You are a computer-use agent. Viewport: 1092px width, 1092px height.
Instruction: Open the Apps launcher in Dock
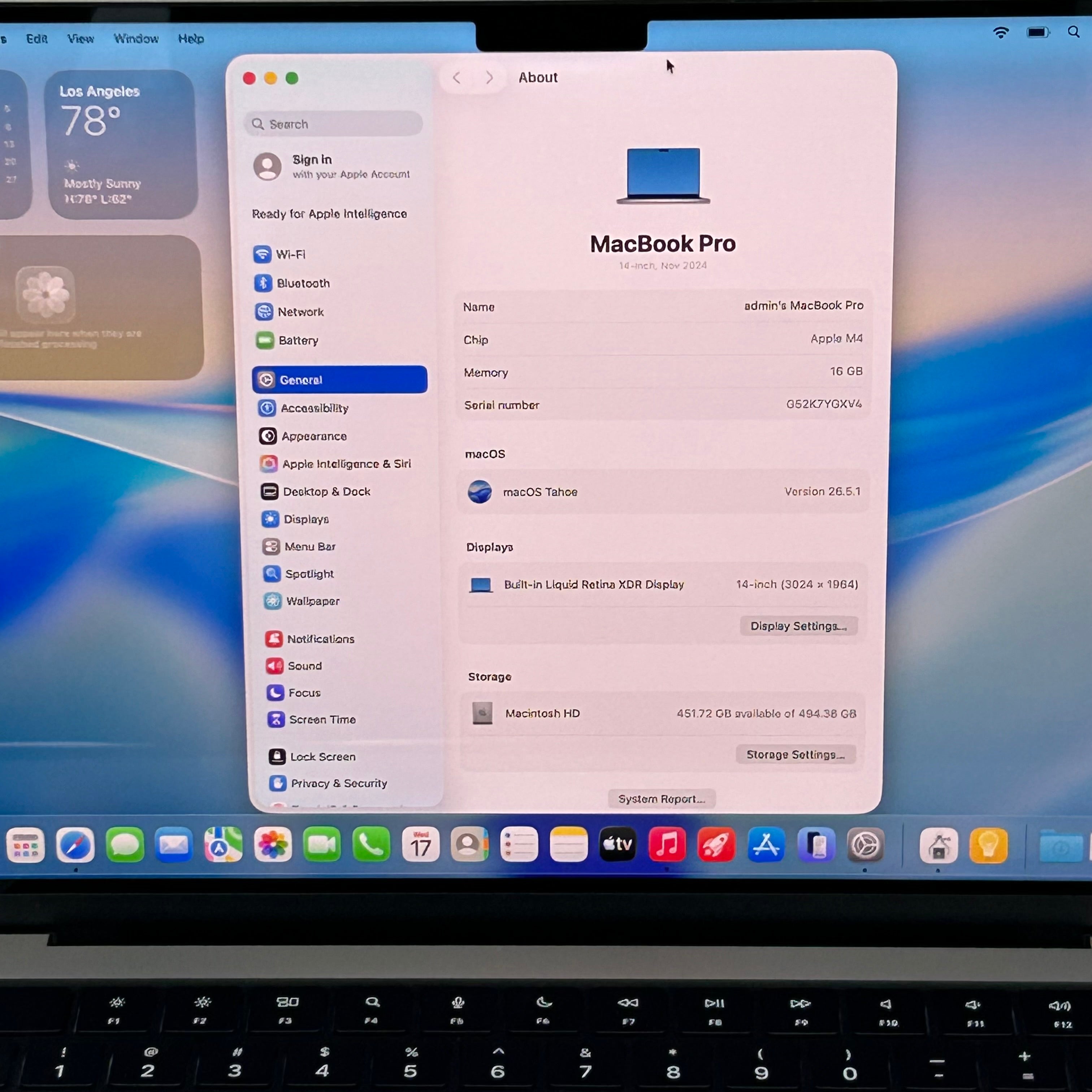pos(25,846)
